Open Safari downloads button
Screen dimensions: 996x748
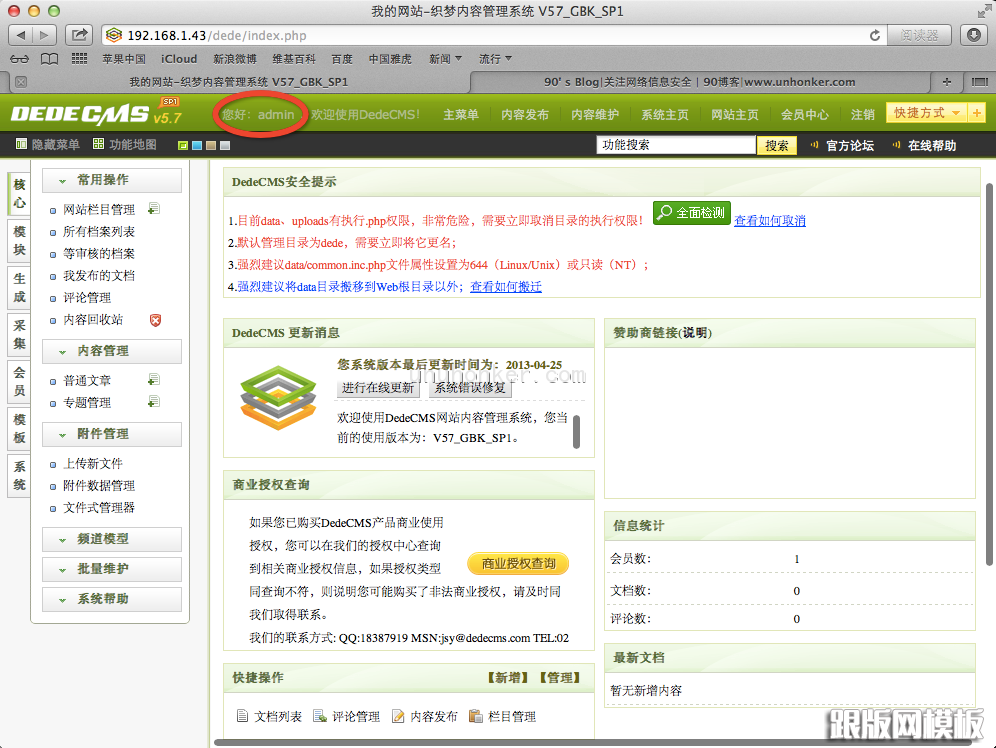pyautogui.click(x=974, y=35)
